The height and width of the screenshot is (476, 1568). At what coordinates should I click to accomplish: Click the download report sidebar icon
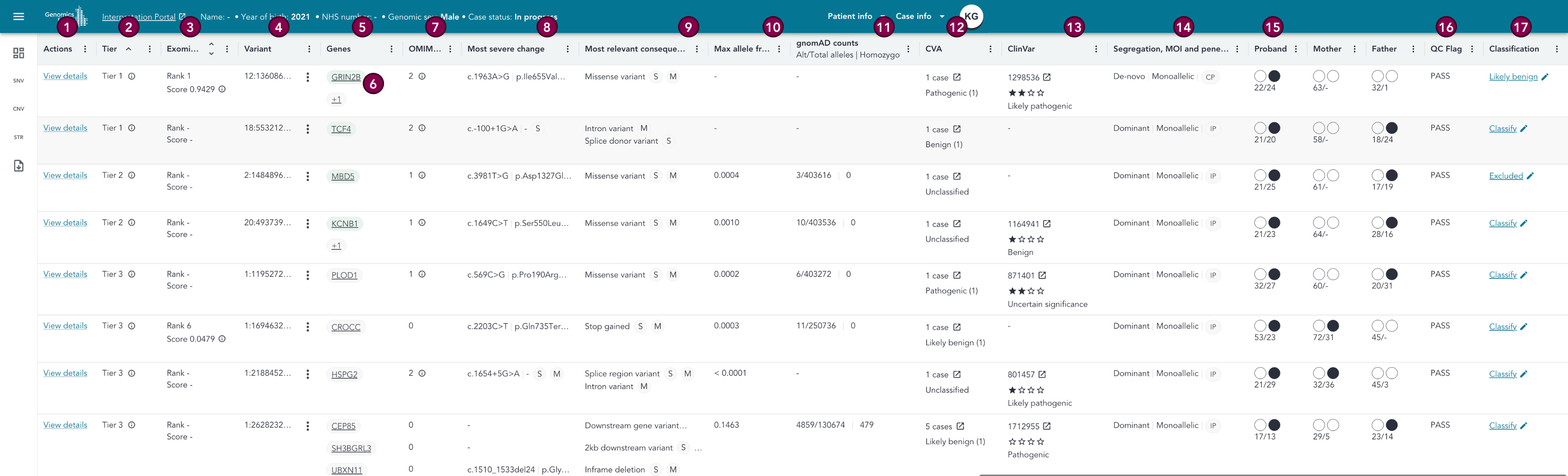(x=18, y=165)
